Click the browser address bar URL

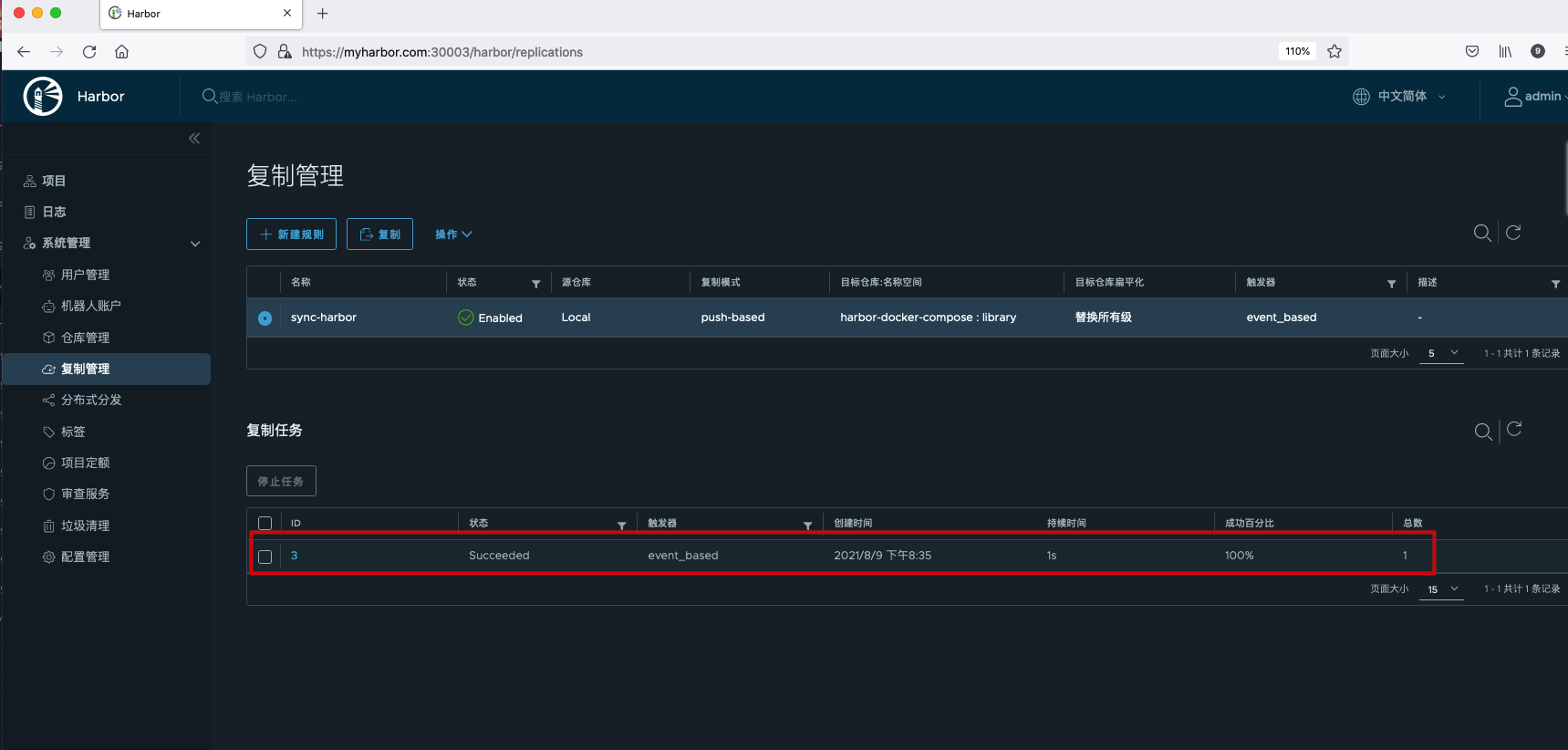(442, 52)
